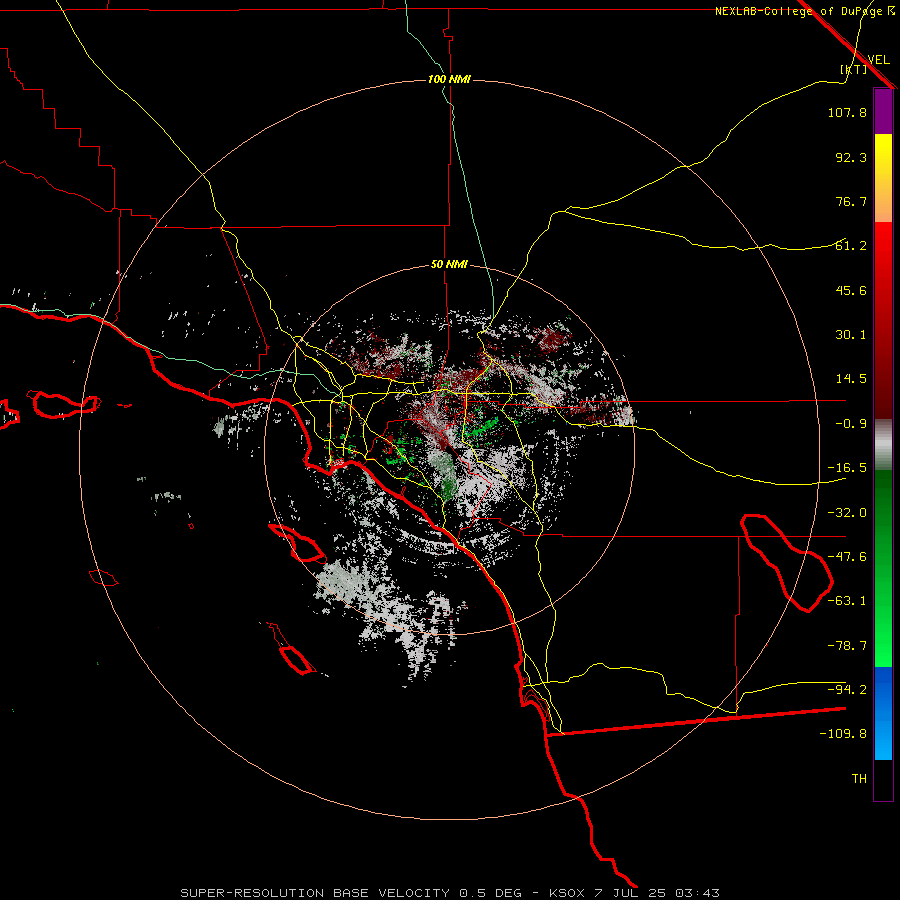
Task: Click the -78.7 scale value
Action: click(x=847, y=646)
